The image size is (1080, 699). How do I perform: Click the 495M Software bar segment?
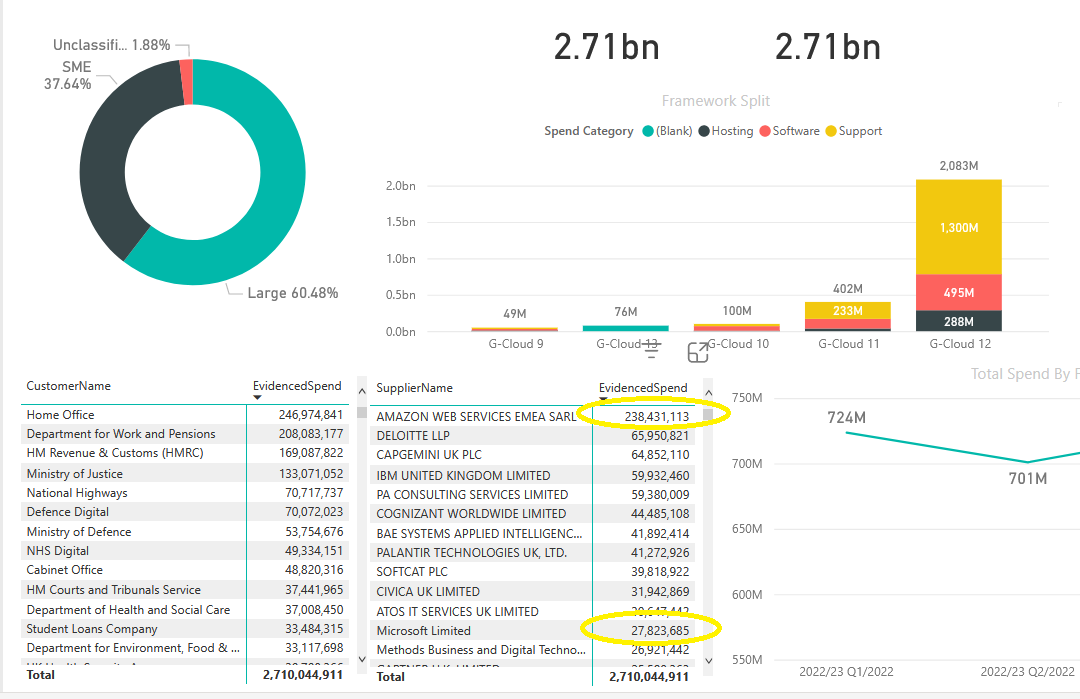tap(959, 293)
